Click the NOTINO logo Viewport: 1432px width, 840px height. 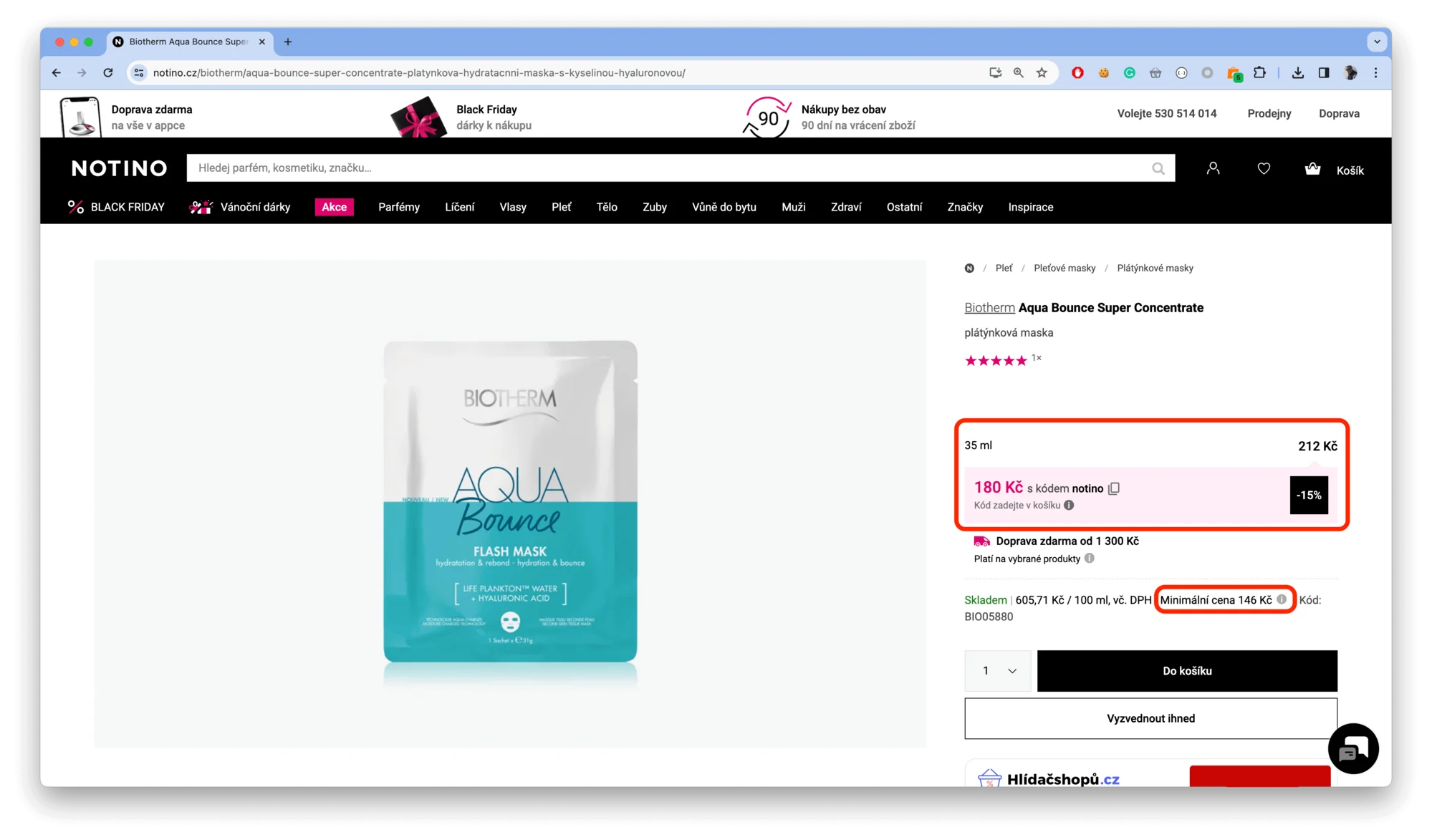tap(119, 168)
